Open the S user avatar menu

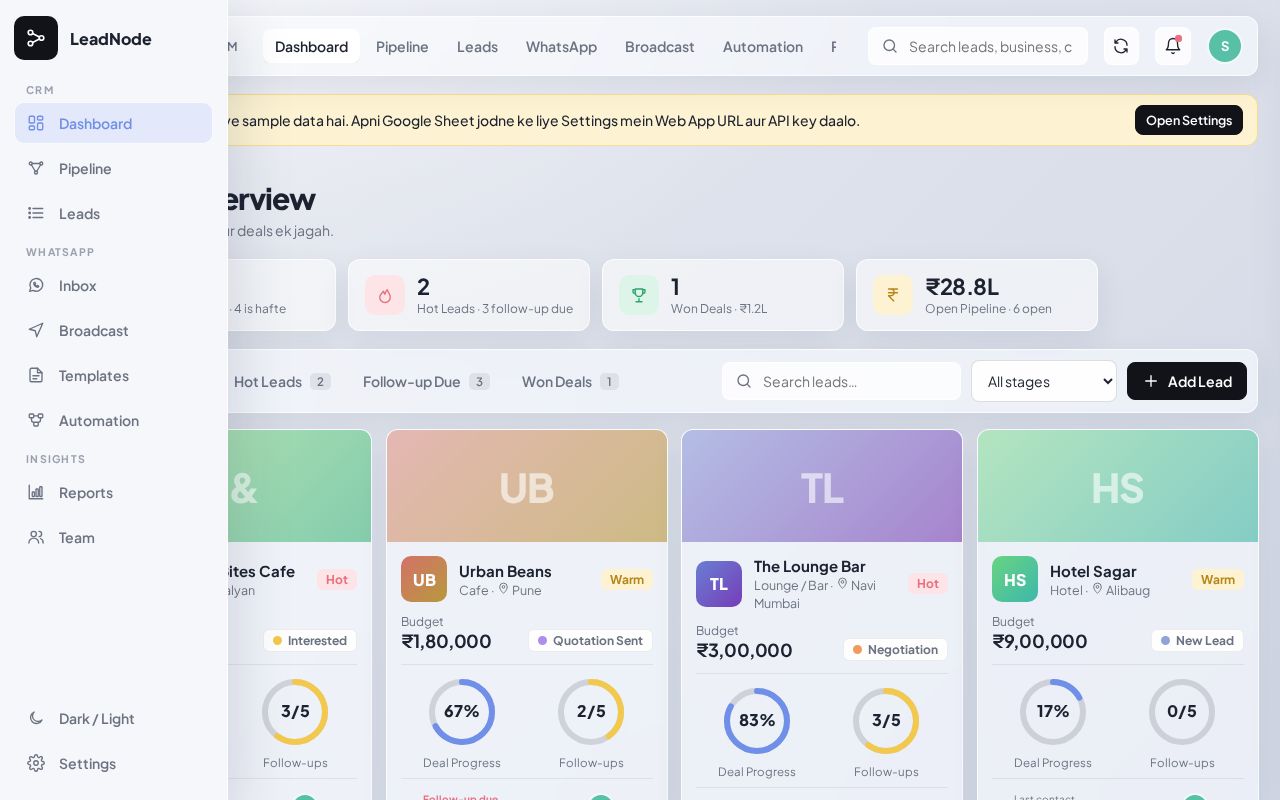tap(1225, 46)
